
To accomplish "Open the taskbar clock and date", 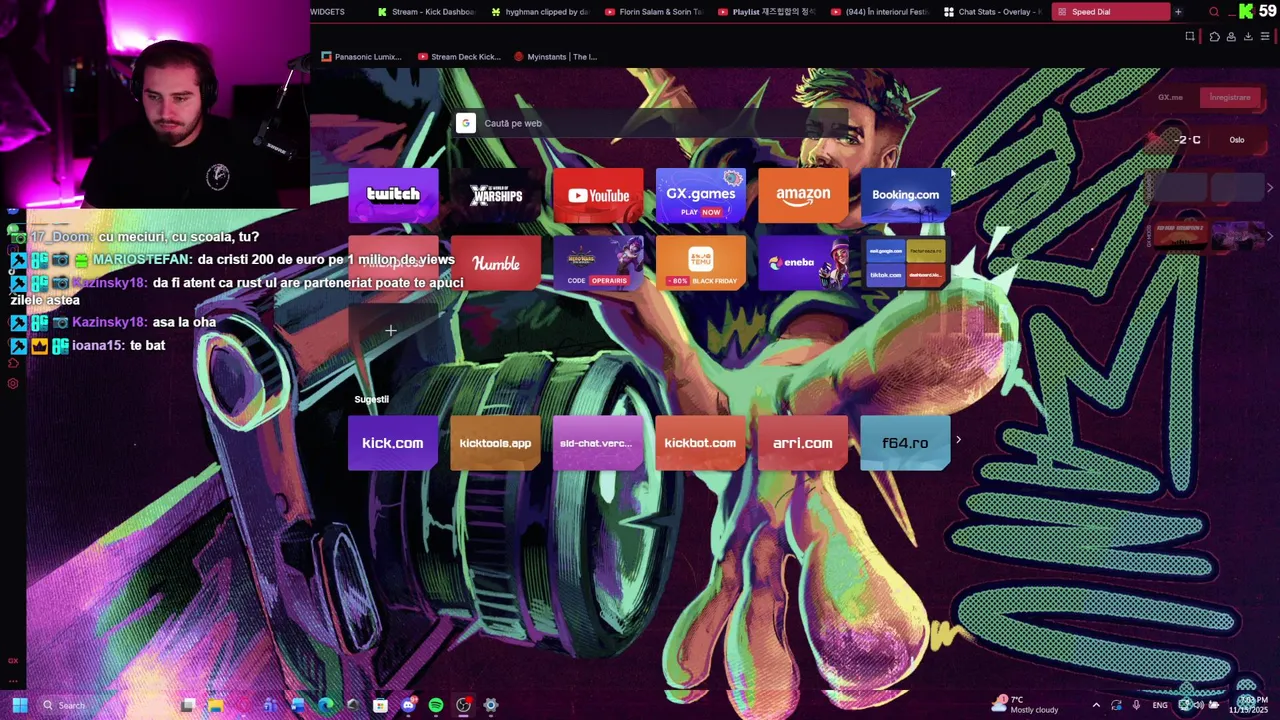I will tap(1248, 705).
